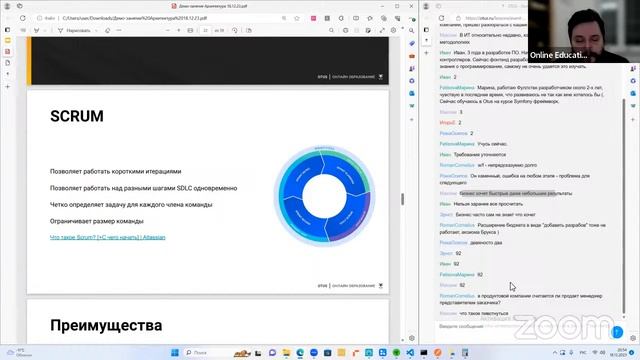Screen dimensions: 640x360
Task: Toggle fit-to-width page view in the PDF toolbar
Action: click(190, 31)
